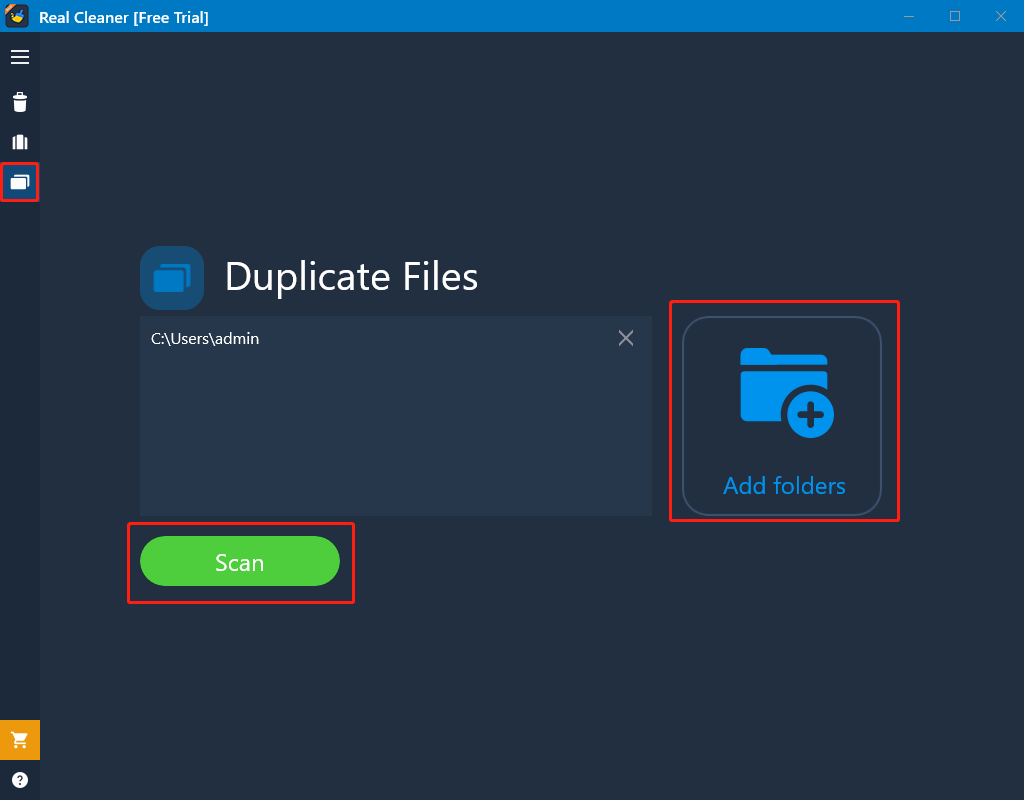Open the suitcase tools section in sidebar
This screenshot has width=1024, height=800.
click(20, 142)
